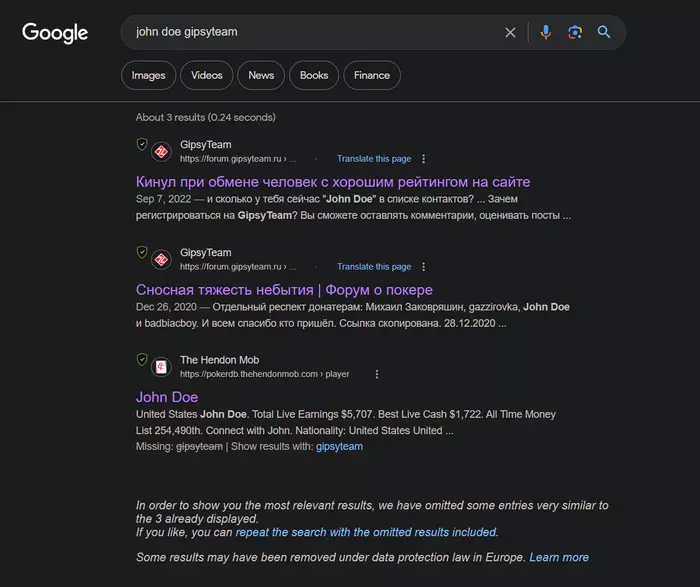This screenshot has height=587, width=700.
Task: Click snippet mentioning Total Live Earnings $5,707
Action: (346, 422)
